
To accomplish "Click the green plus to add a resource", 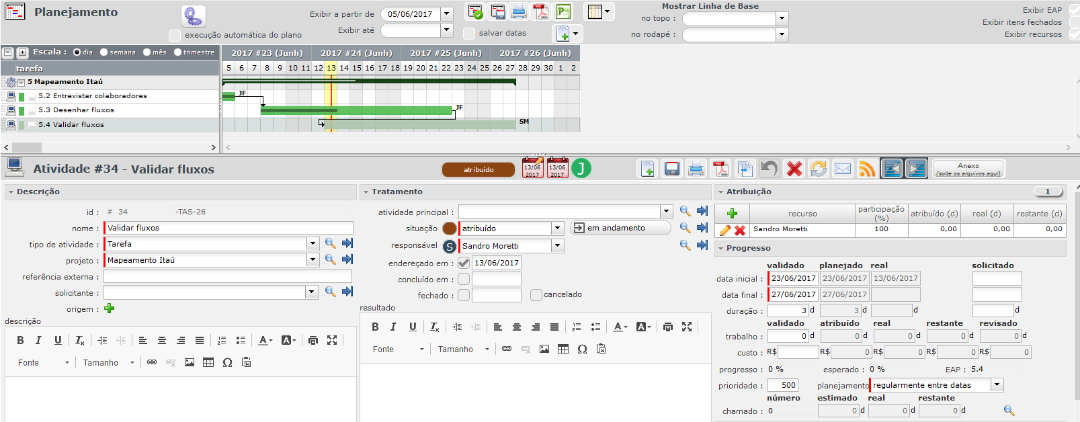I will pyautogui.click(x=732, y=213).
